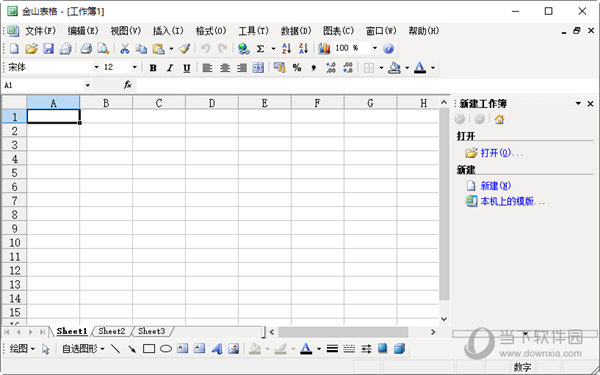Decrease decimal places
This screenshot has width=600, height=375.
[x=348, y=68]
